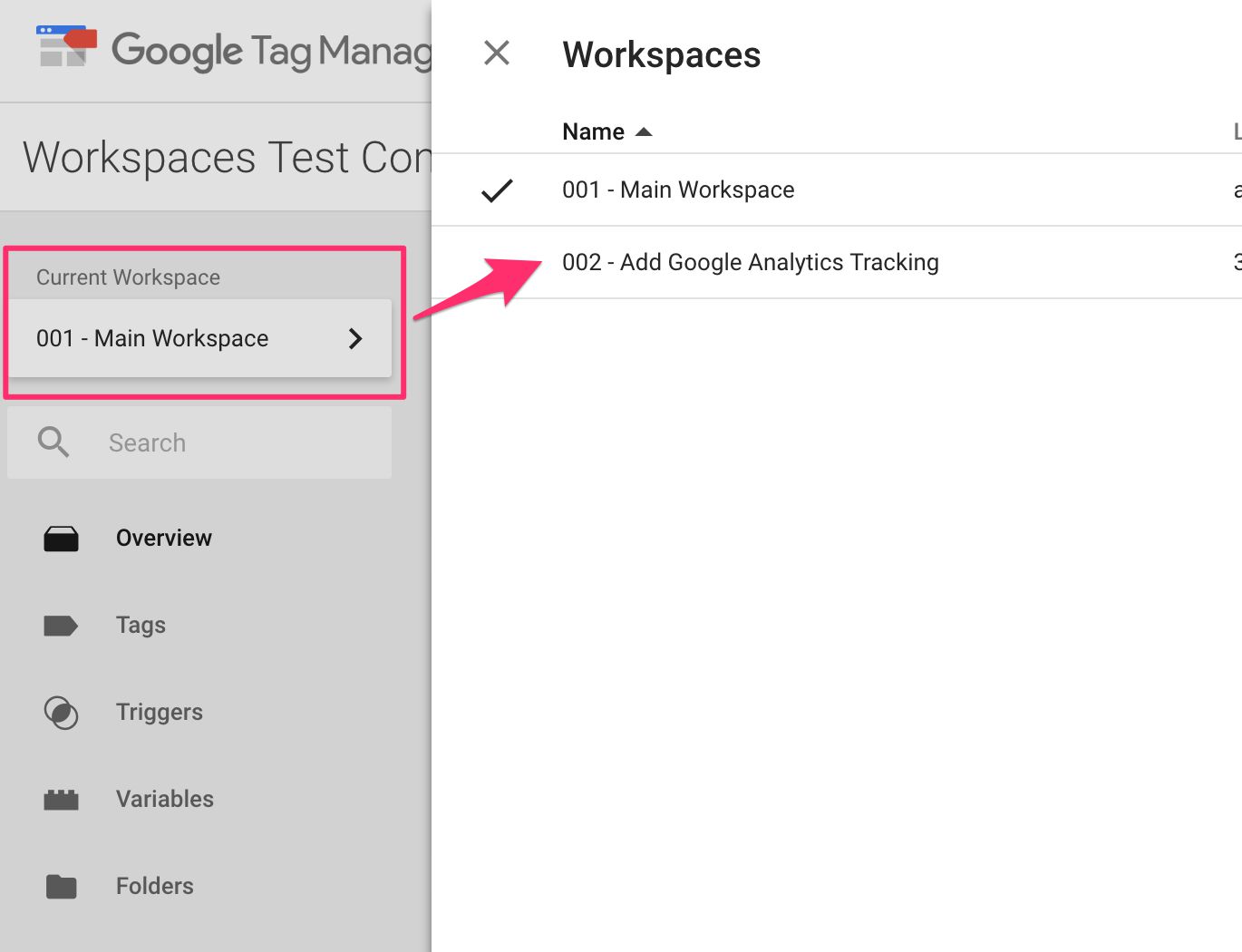Screen dimensions: 1242x952
Task: Open the Tags section
Action: point(141,626)
